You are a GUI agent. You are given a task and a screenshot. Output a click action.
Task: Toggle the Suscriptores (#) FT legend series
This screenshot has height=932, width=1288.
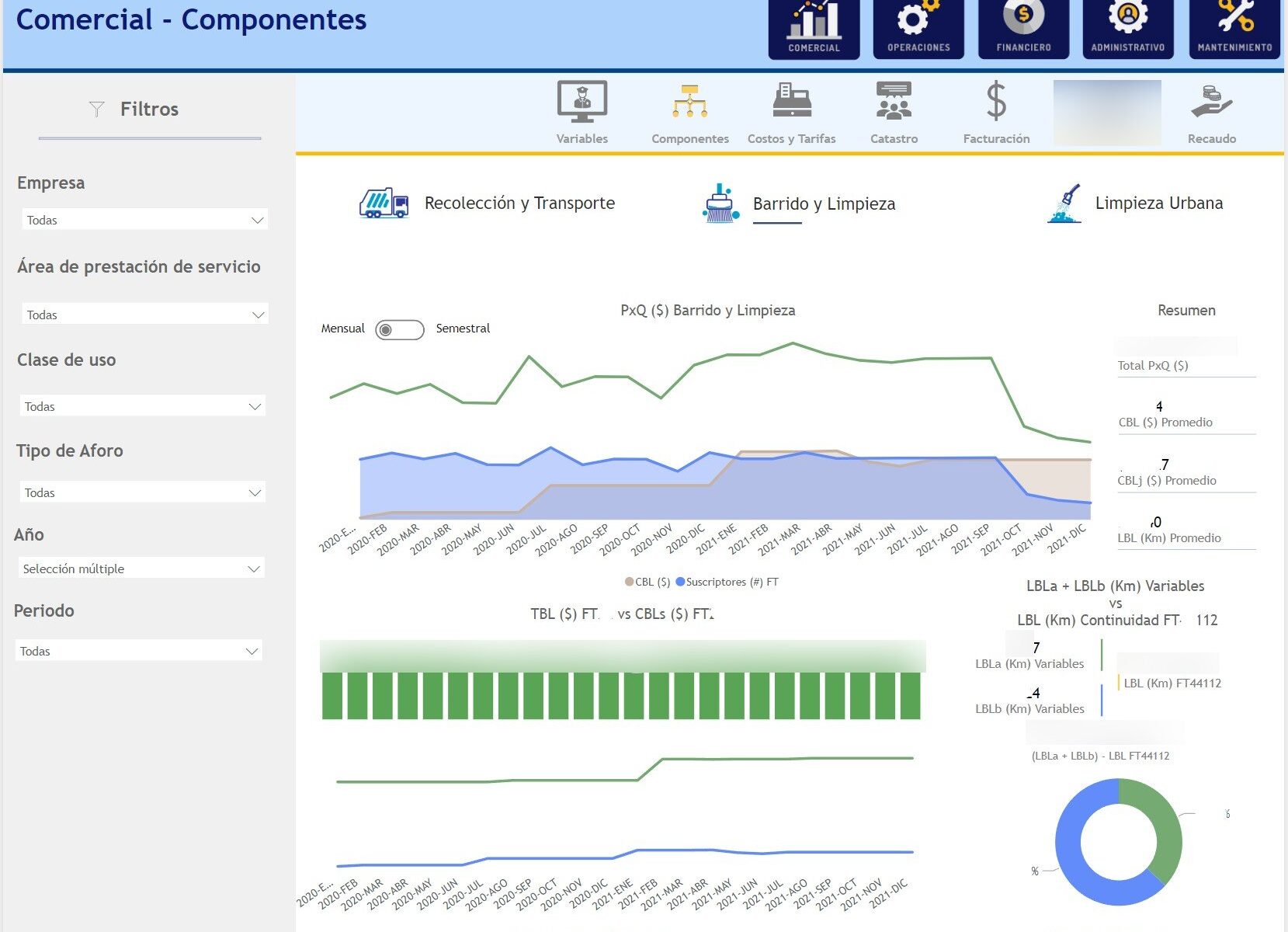(x=727, y=582)
